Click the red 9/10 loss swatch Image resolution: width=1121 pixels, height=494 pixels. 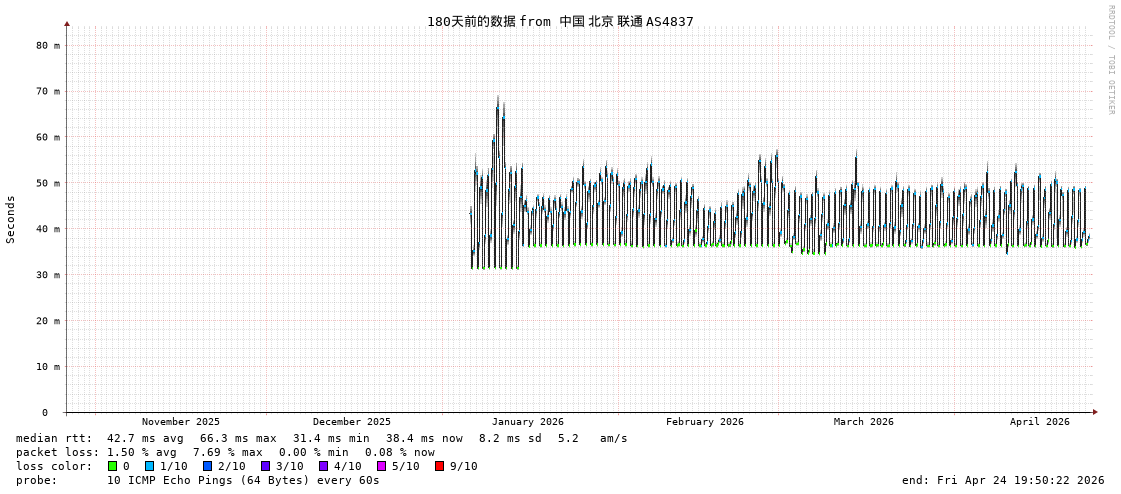coord(440,466)
